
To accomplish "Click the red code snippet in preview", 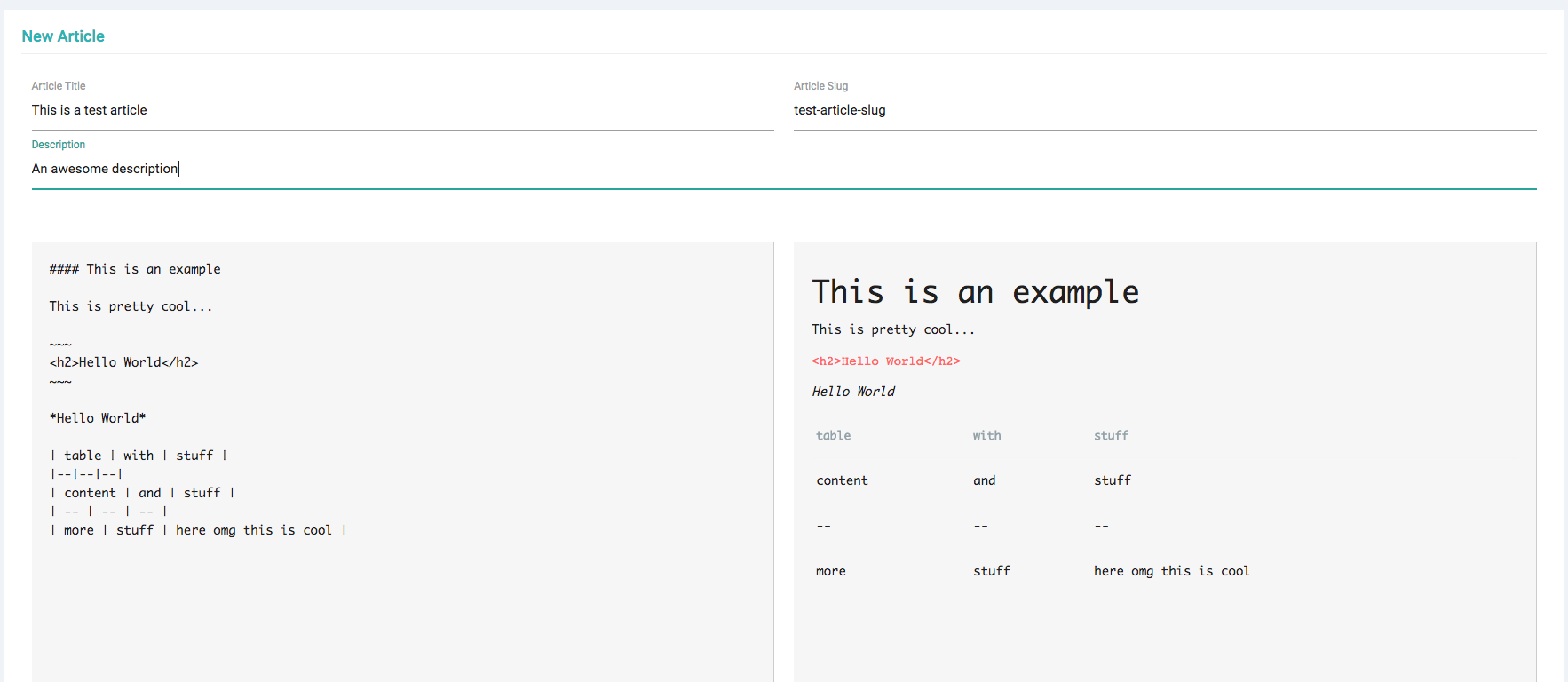I will (x=885, y=361).
